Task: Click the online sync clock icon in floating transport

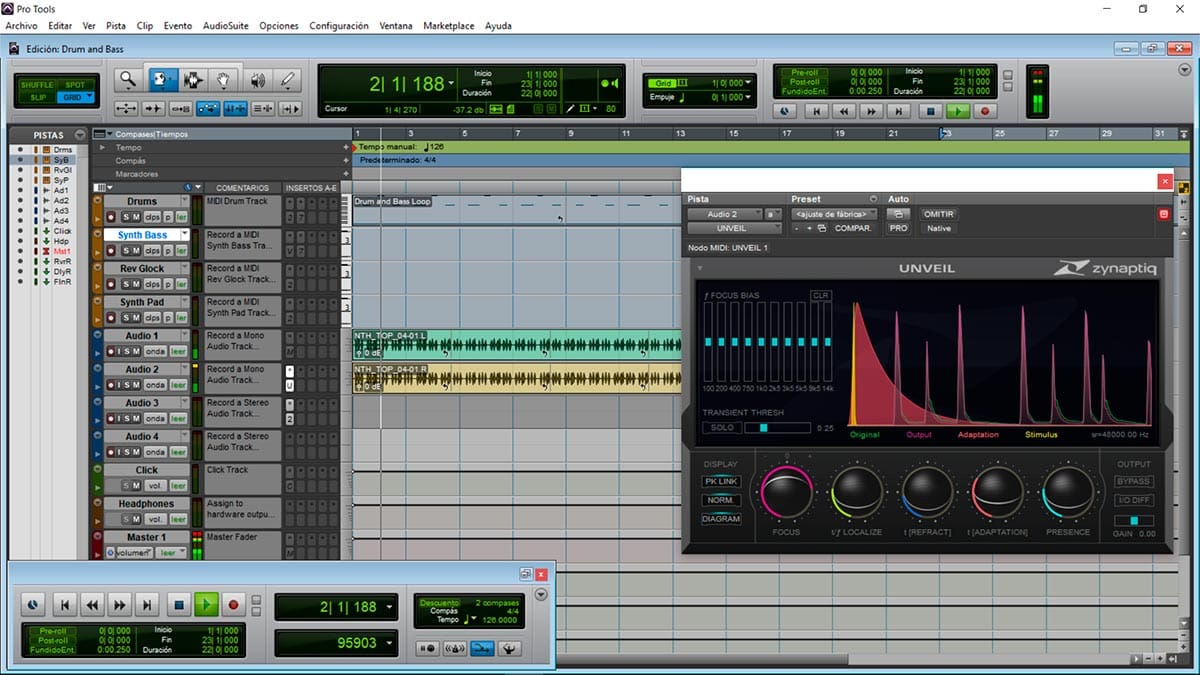Action: click(x=34, y=604)
